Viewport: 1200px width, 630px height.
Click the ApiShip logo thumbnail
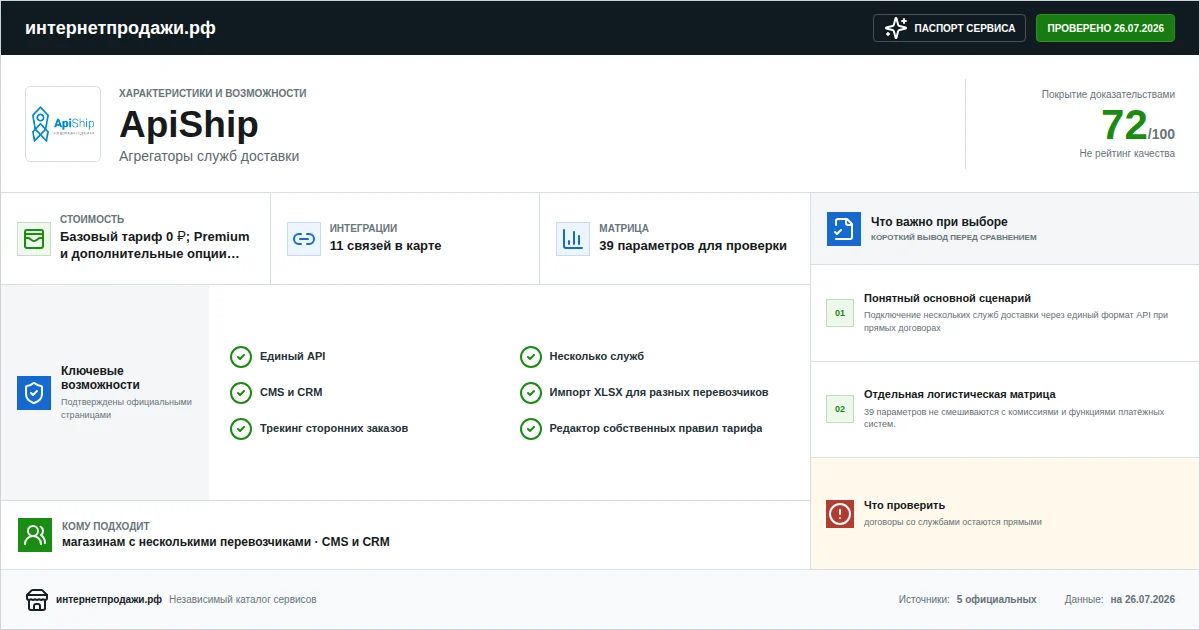pyautogui.click(x=63, y=124)
